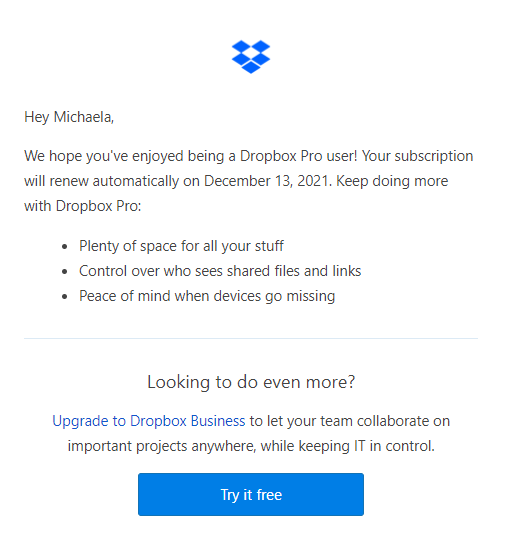Open the Upgrade to Dropbox Business link

pos(149,421)
